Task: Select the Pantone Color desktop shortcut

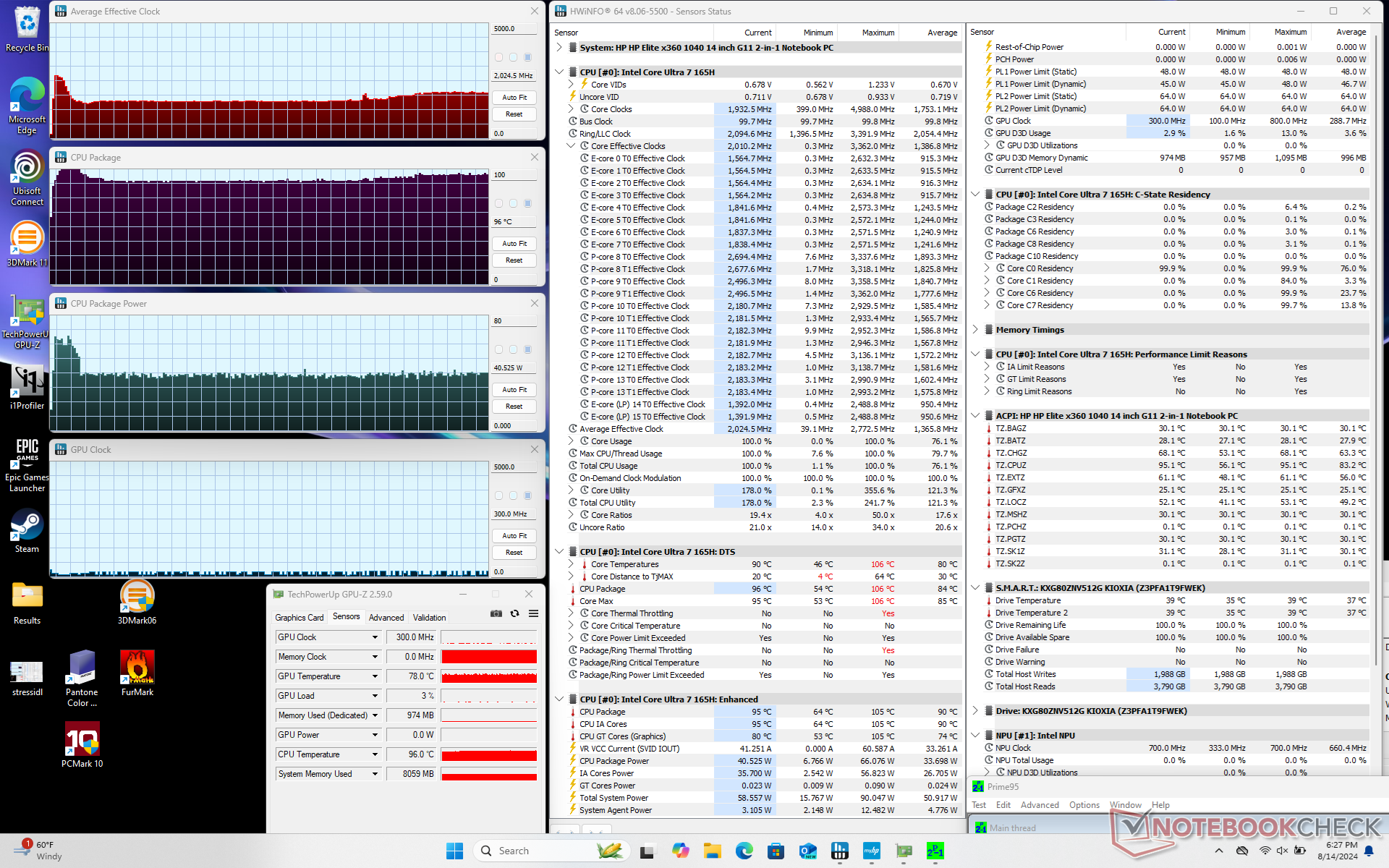Action: point(82,678)
